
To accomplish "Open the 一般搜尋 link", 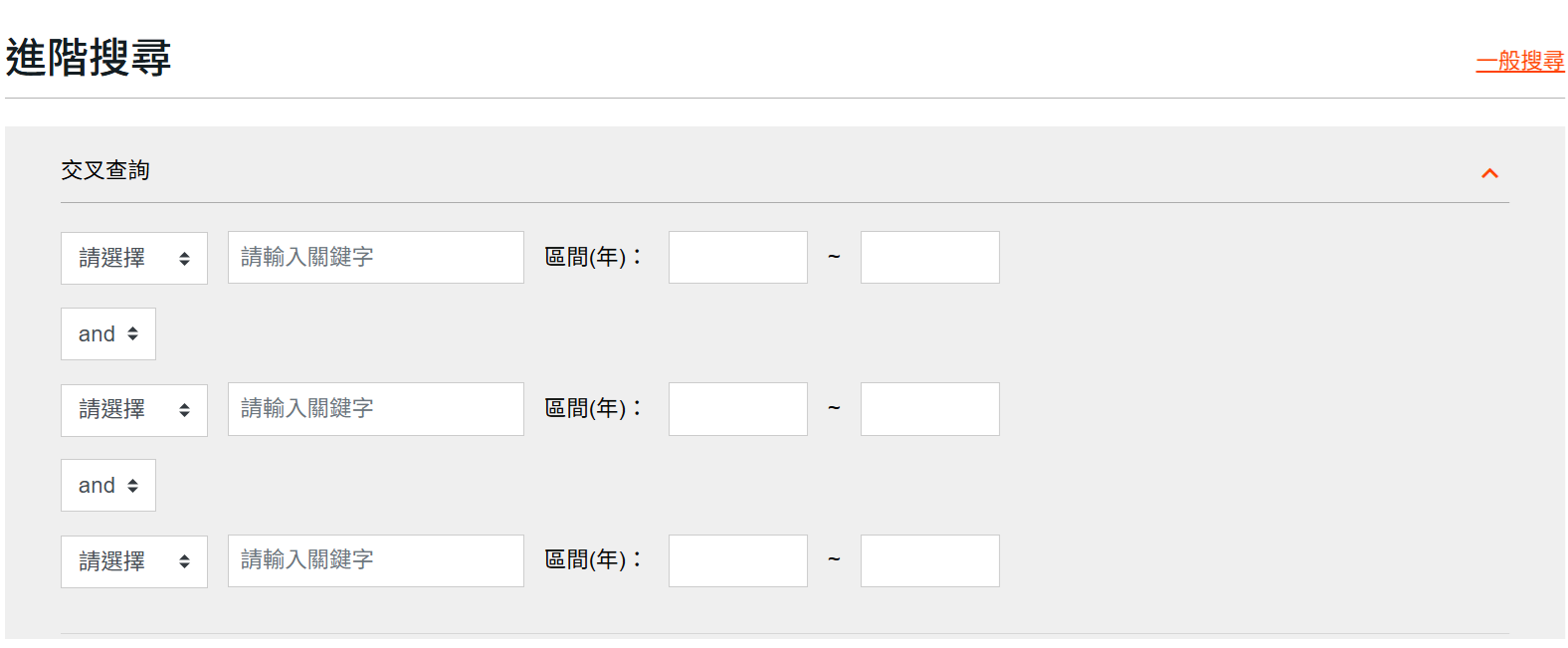I will [1519, 61].
